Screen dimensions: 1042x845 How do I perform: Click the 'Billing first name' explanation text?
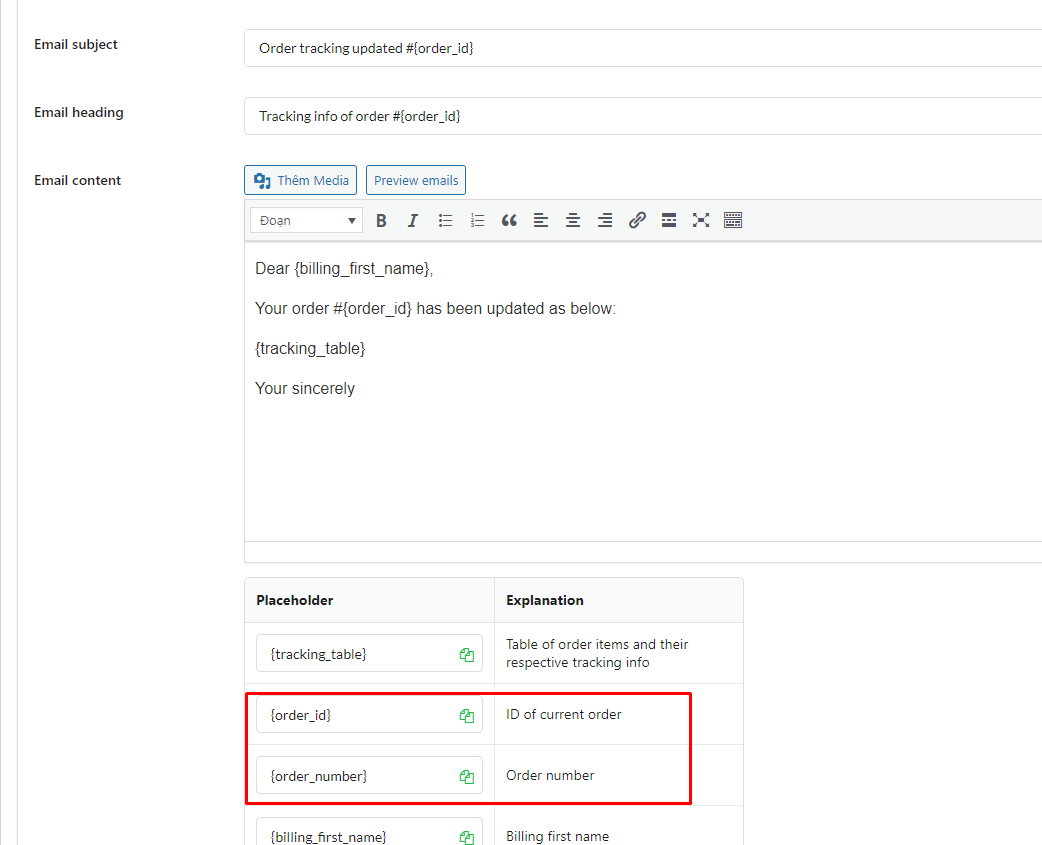(558, 836)
